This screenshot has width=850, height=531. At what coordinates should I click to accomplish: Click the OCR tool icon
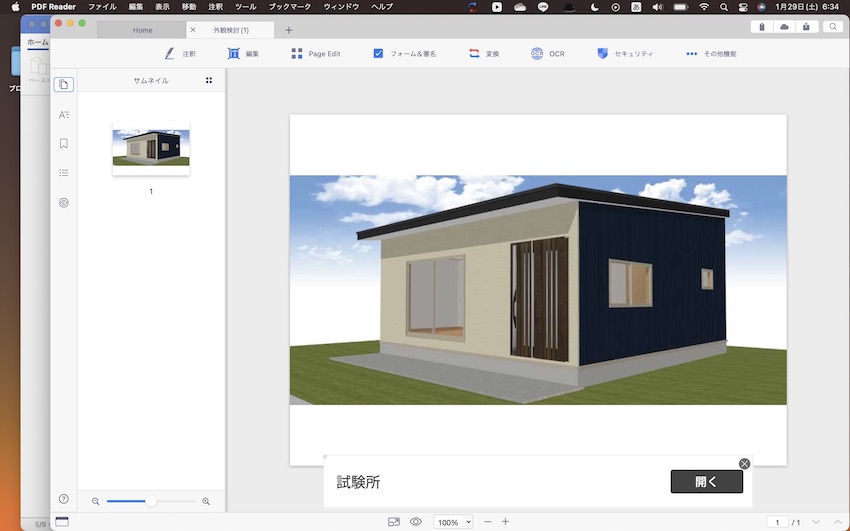538,53
